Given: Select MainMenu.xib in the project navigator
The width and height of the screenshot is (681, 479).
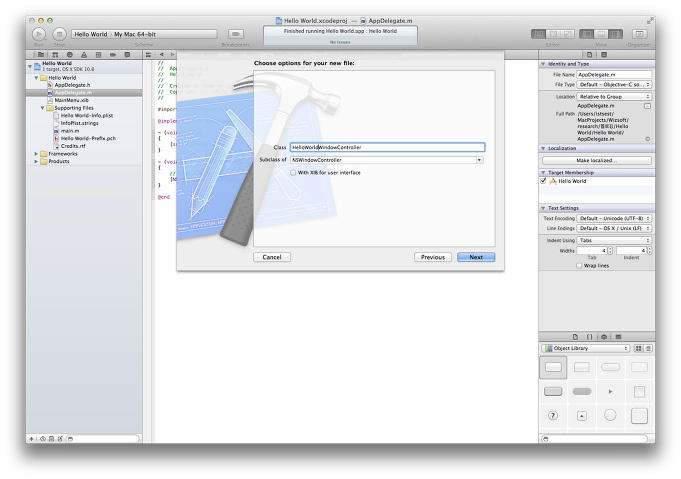Looking at the screenshot, I should pyautogui.click(x=71, y=100).
